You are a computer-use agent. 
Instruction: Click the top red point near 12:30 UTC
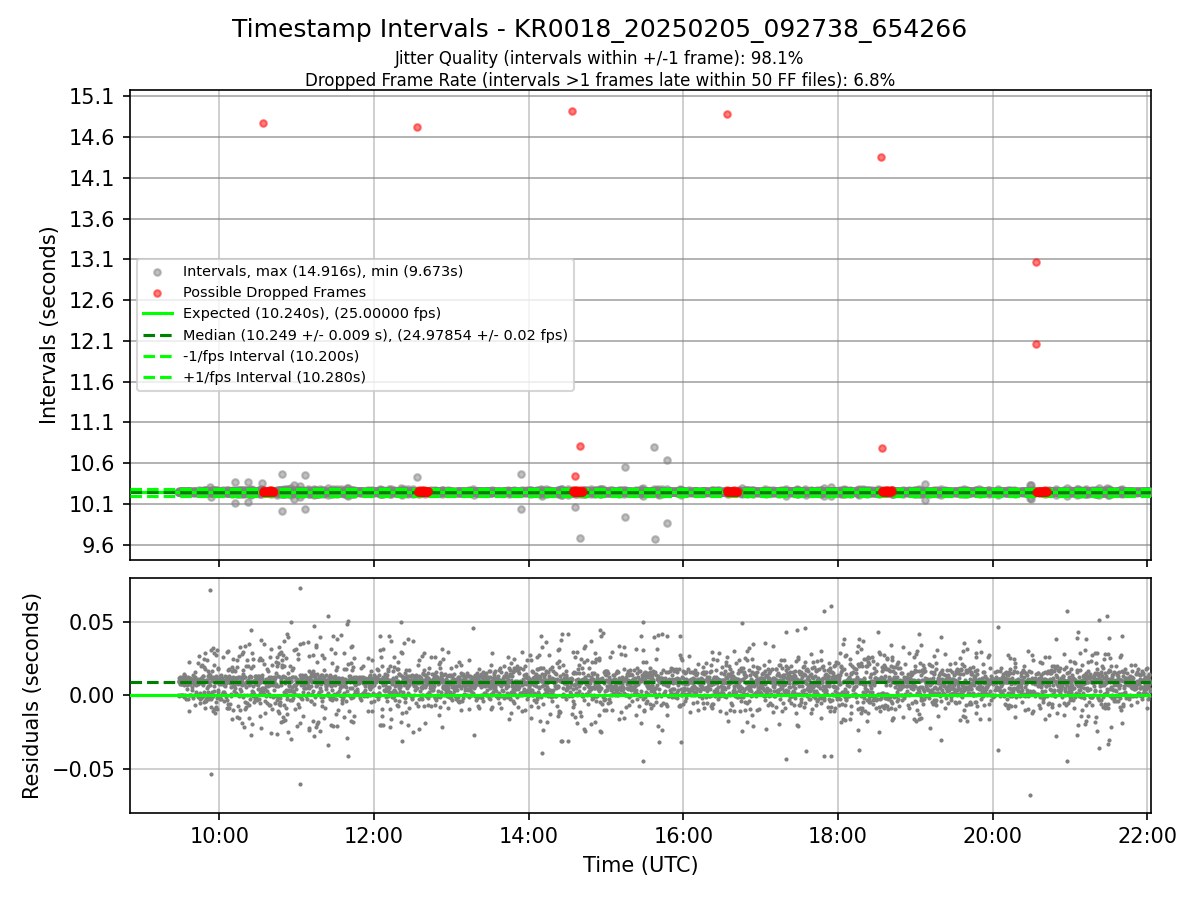[x=417, y=127]
